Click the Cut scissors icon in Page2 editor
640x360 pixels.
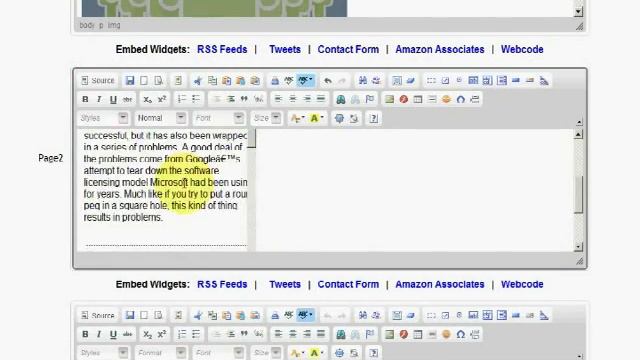[x=198, y=80]
